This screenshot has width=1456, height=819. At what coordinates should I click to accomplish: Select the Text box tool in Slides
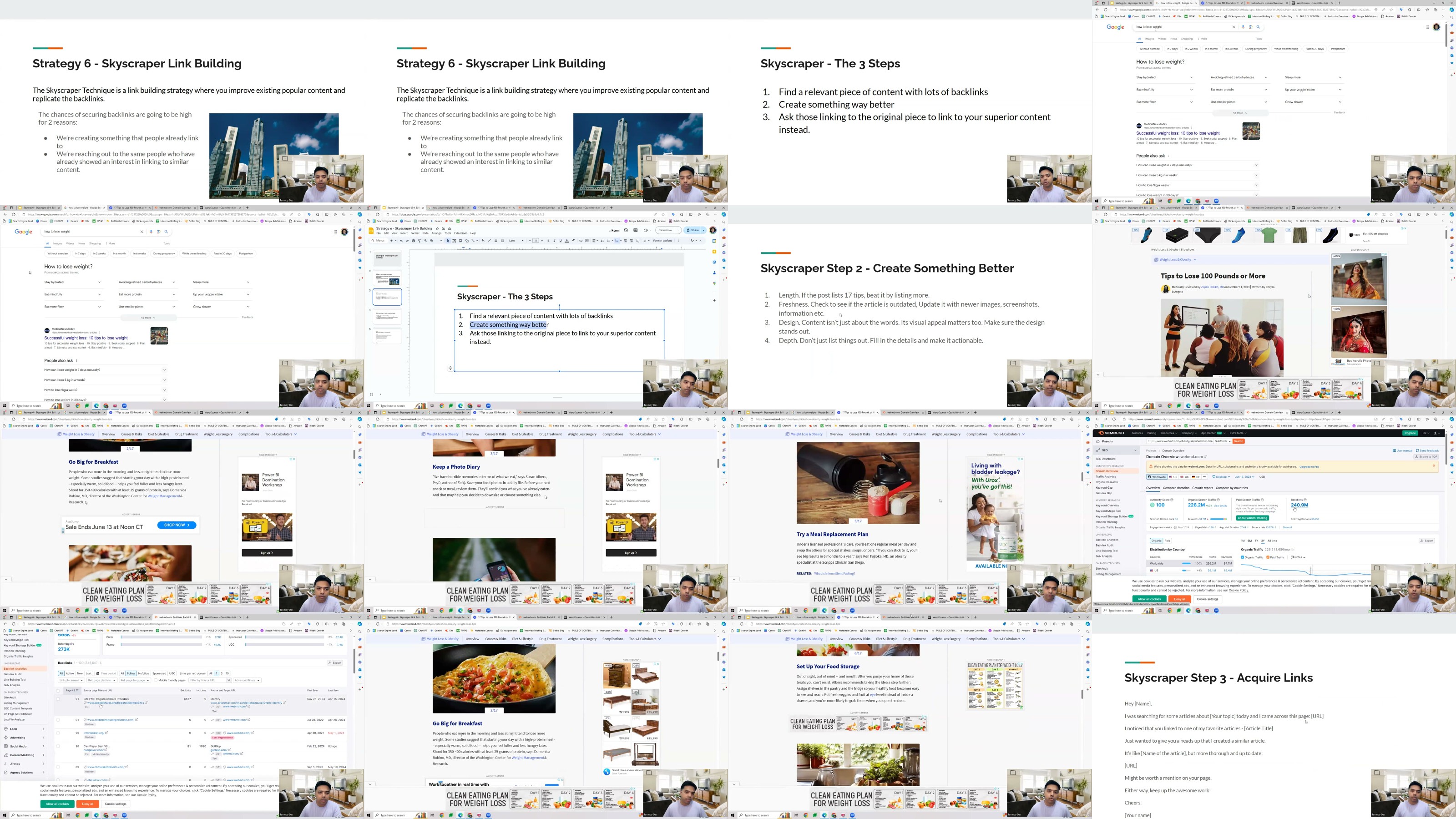455,241
